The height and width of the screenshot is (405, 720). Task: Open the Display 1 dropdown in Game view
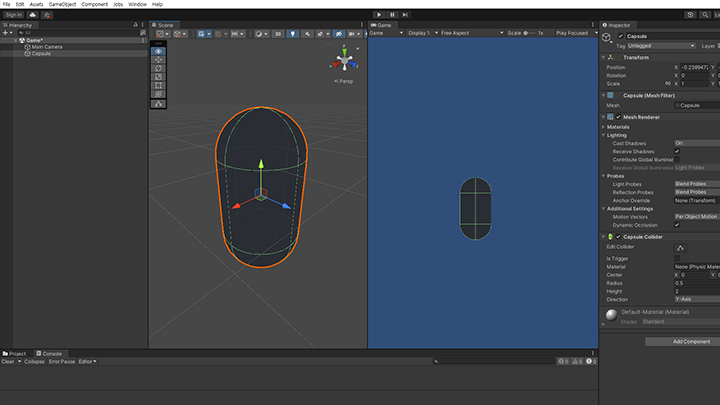[x=423, y=33]
